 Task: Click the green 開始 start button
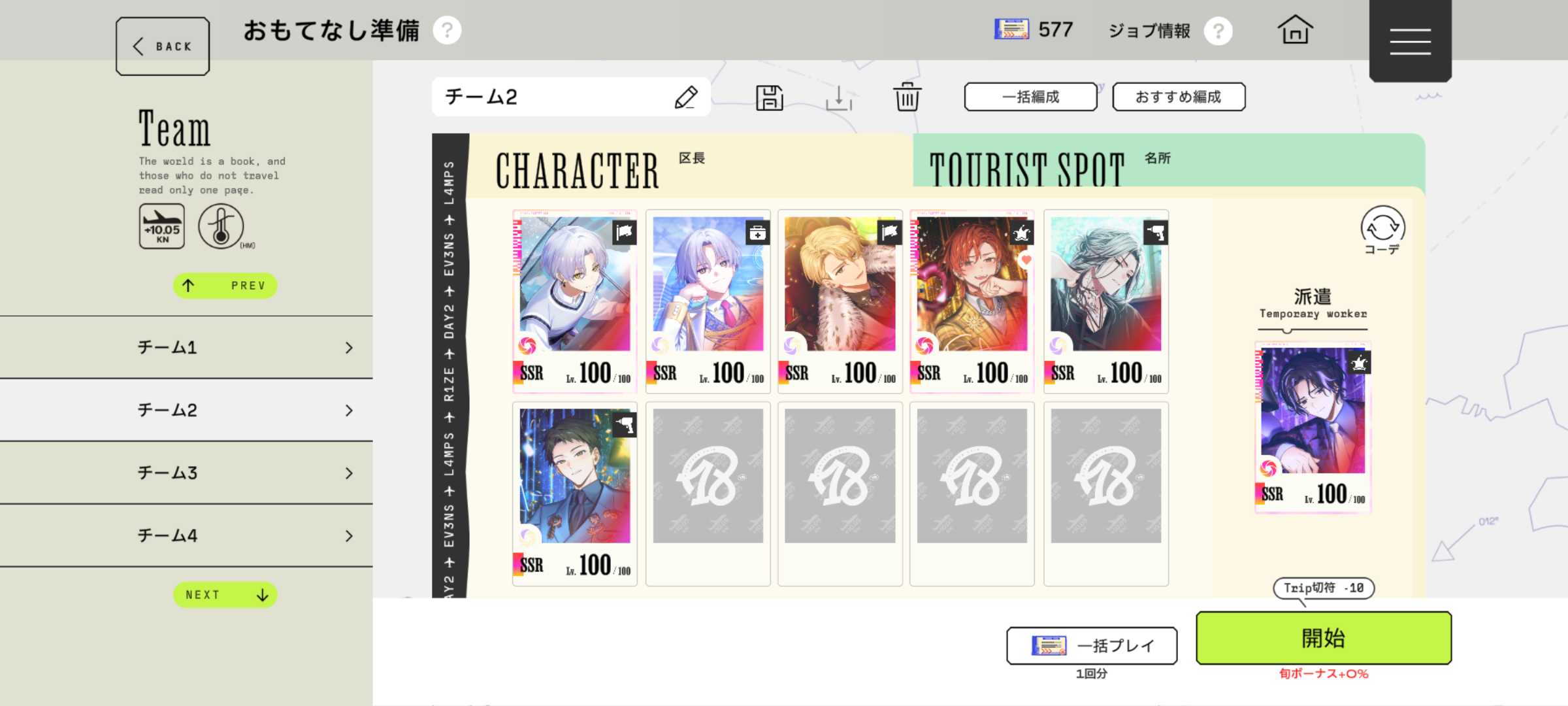pos(1324,638)
